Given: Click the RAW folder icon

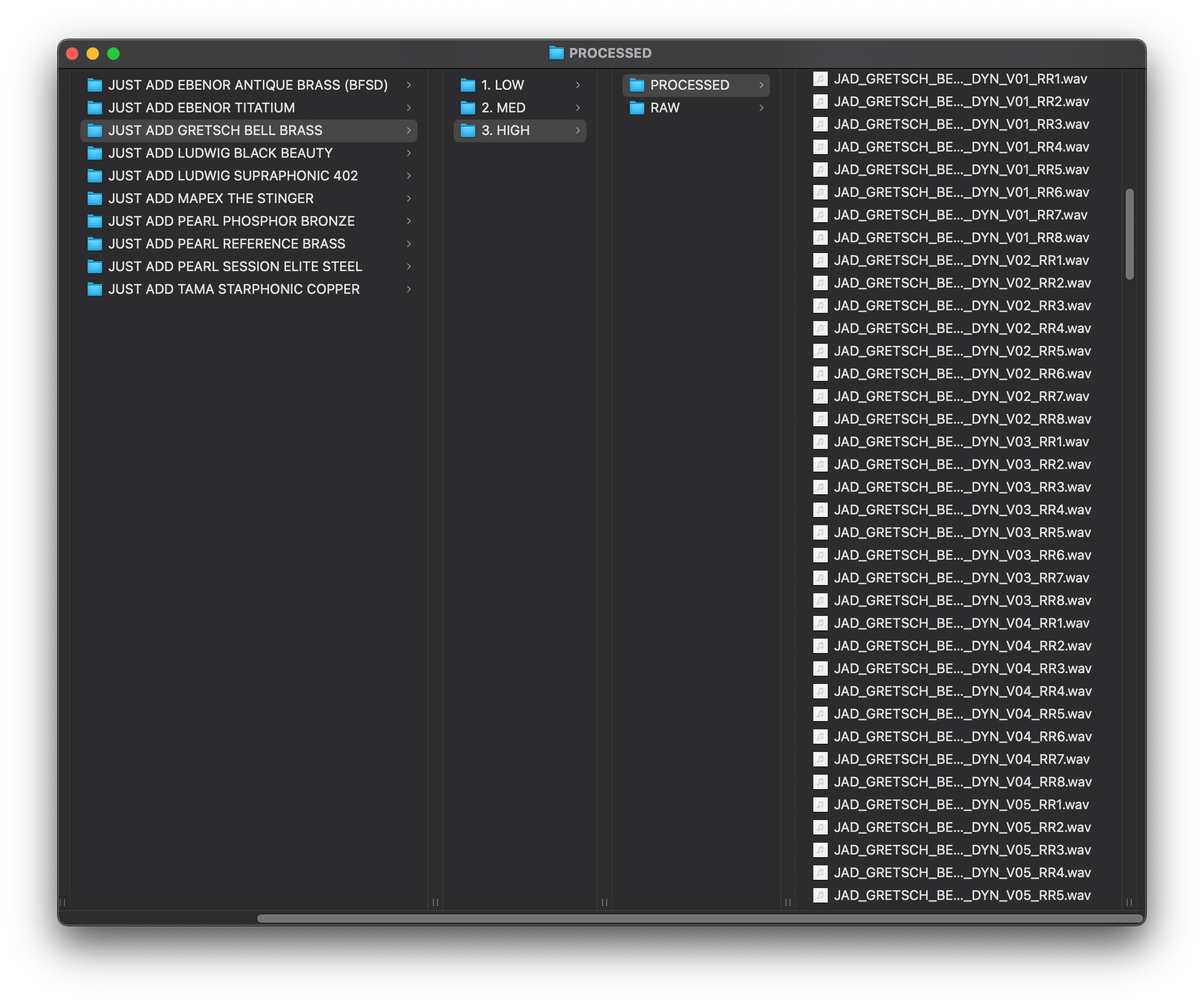Looking at the screenshot, I should pyautogui.click(x=637, y=108).
